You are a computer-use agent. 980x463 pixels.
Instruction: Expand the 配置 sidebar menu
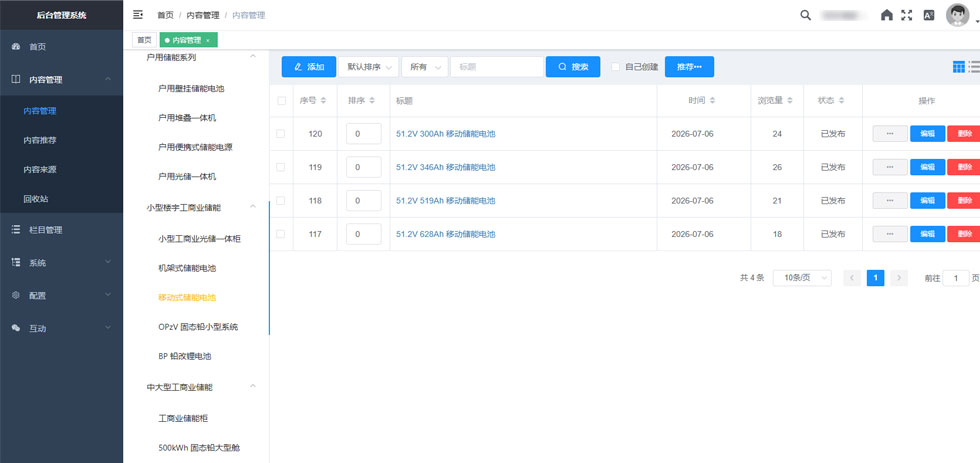point(108,295)
